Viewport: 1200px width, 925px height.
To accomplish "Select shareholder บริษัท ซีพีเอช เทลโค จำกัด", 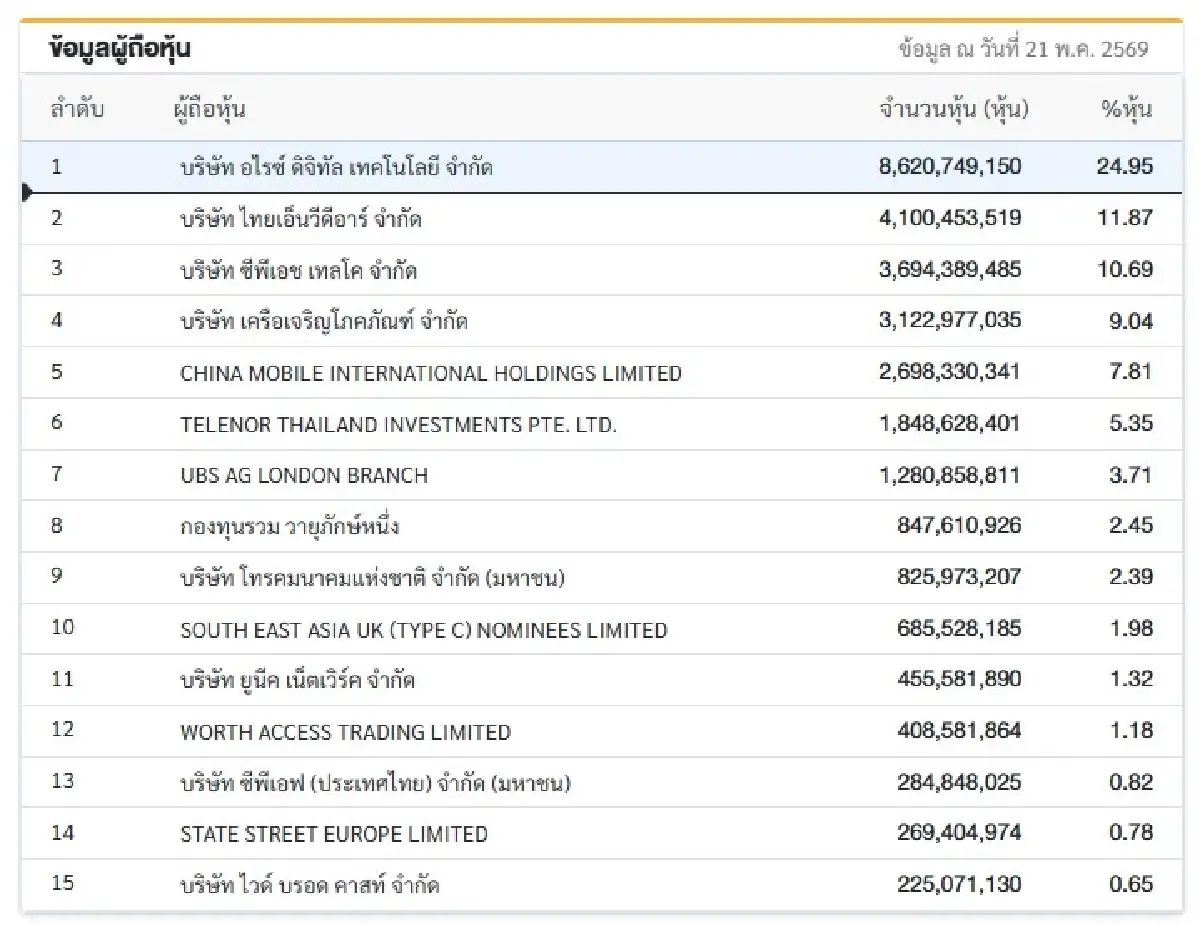I will [298, 270].
